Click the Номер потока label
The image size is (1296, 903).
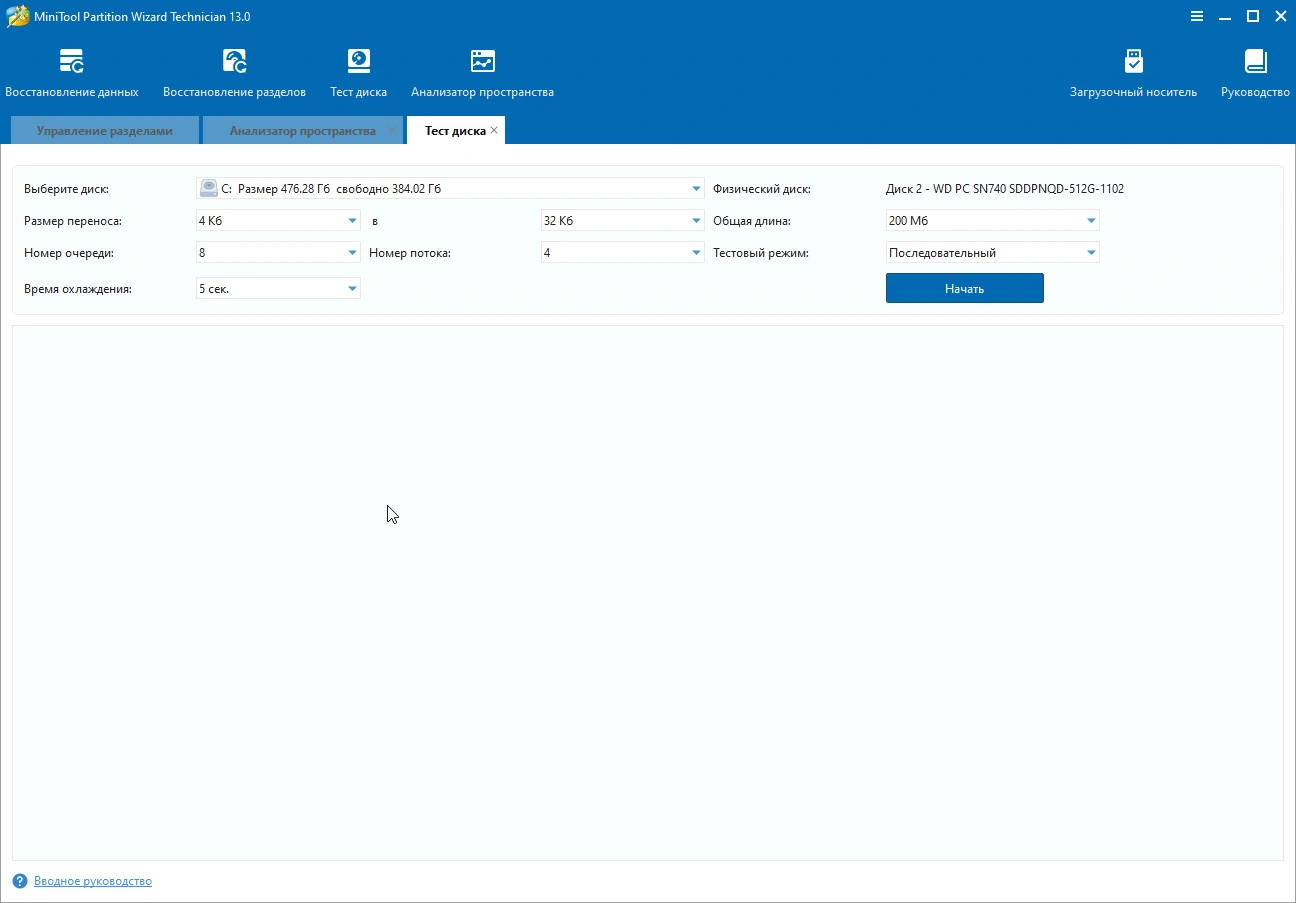pos(410,253)
